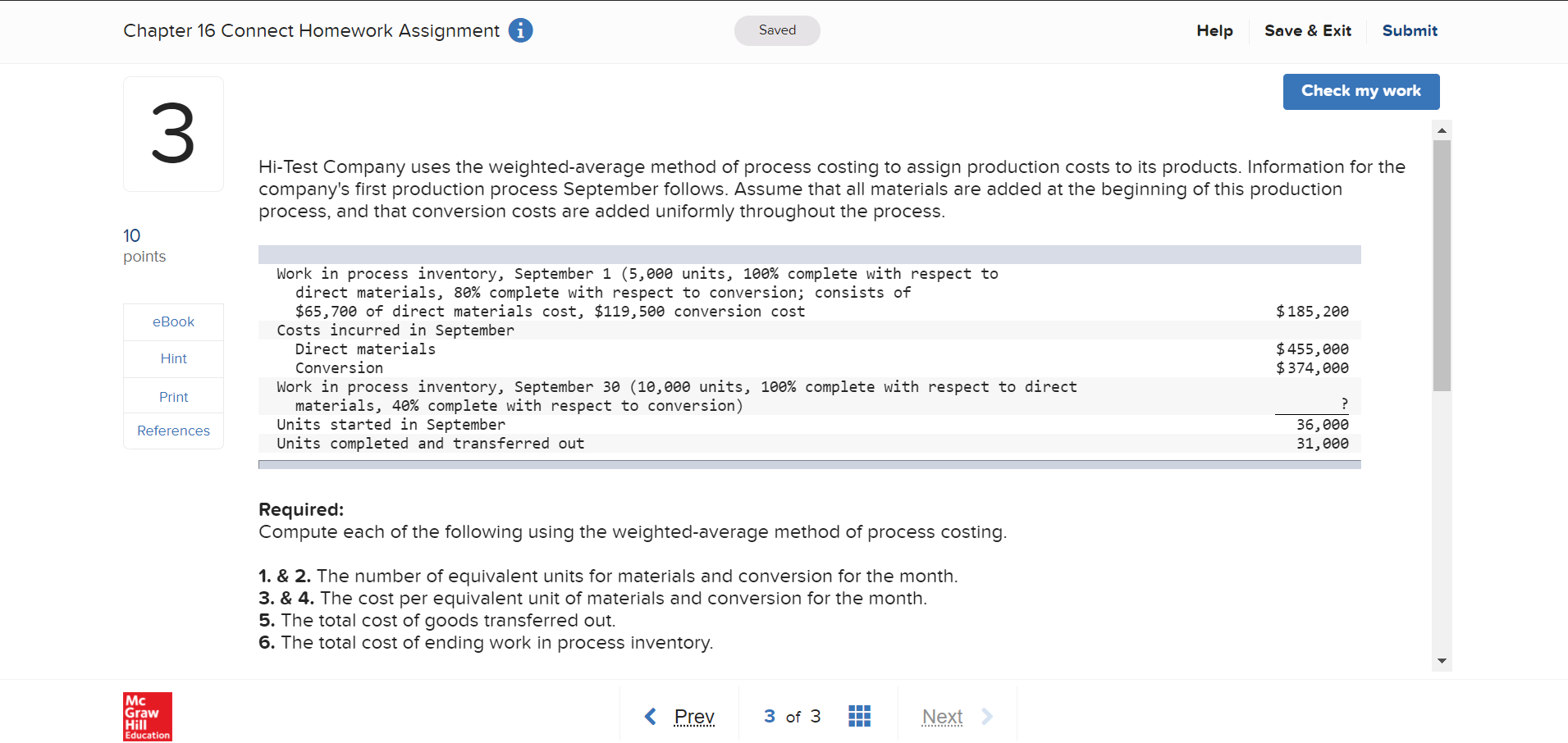Screen dimensions: 1568x743
Task: Select Save & Exit
Action: 1308,30
